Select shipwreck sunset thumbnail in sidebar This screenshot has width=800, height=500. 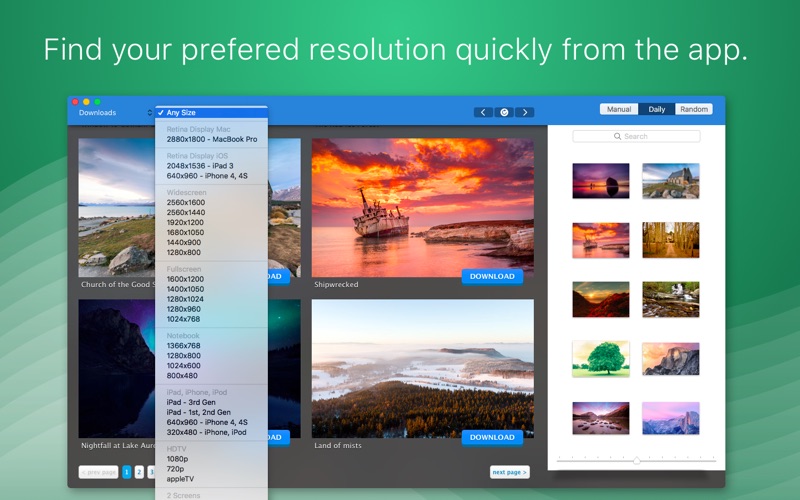pyautogui.click(x=601, y=240)
